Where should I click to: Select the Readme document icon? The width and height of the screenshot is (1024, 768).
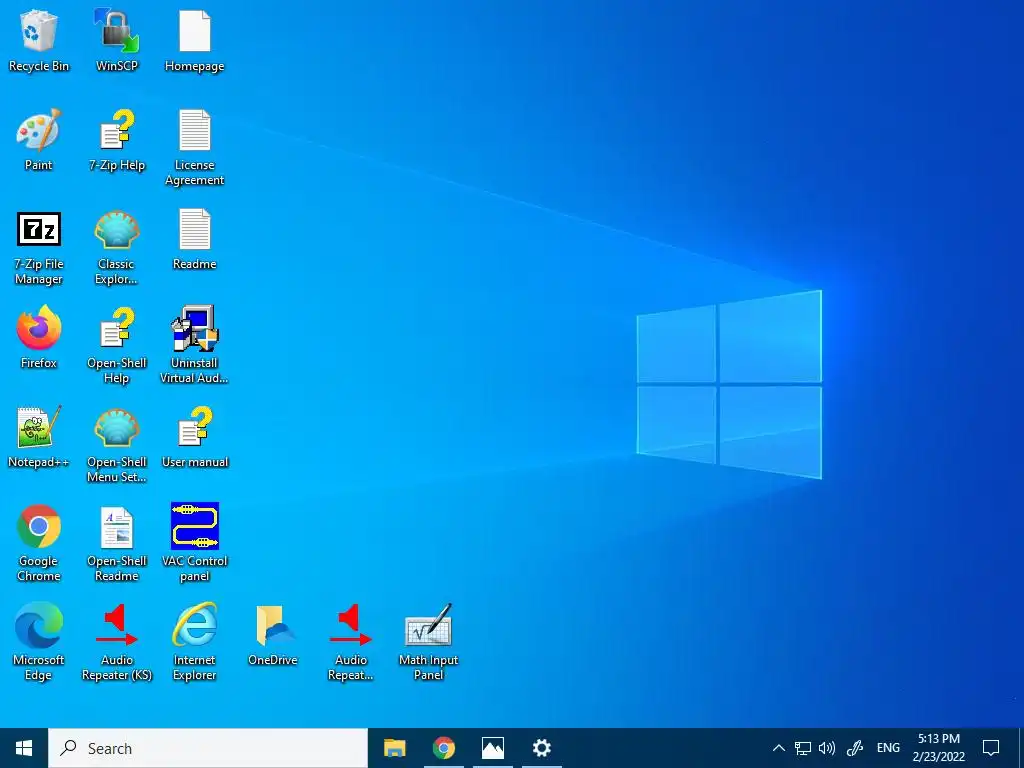(x=195, y=239)
